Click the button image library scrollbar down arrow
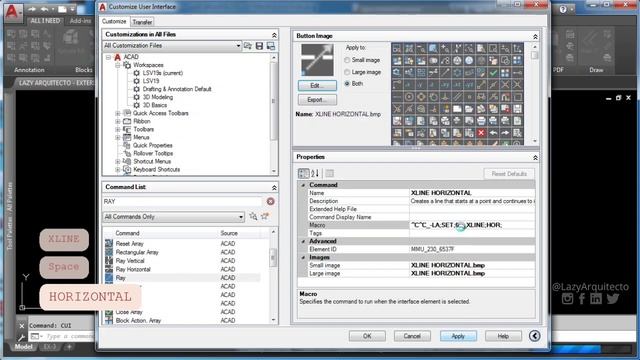 click(x=535, y=141)
